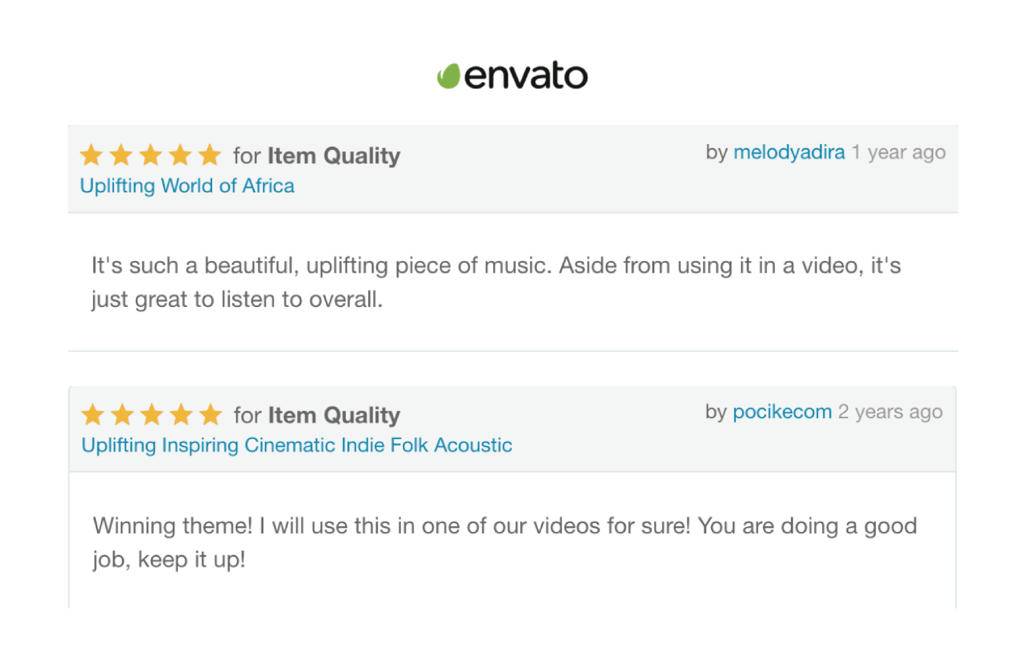
Task: Click second star of pocikecom's review rating
Action: 122,414
